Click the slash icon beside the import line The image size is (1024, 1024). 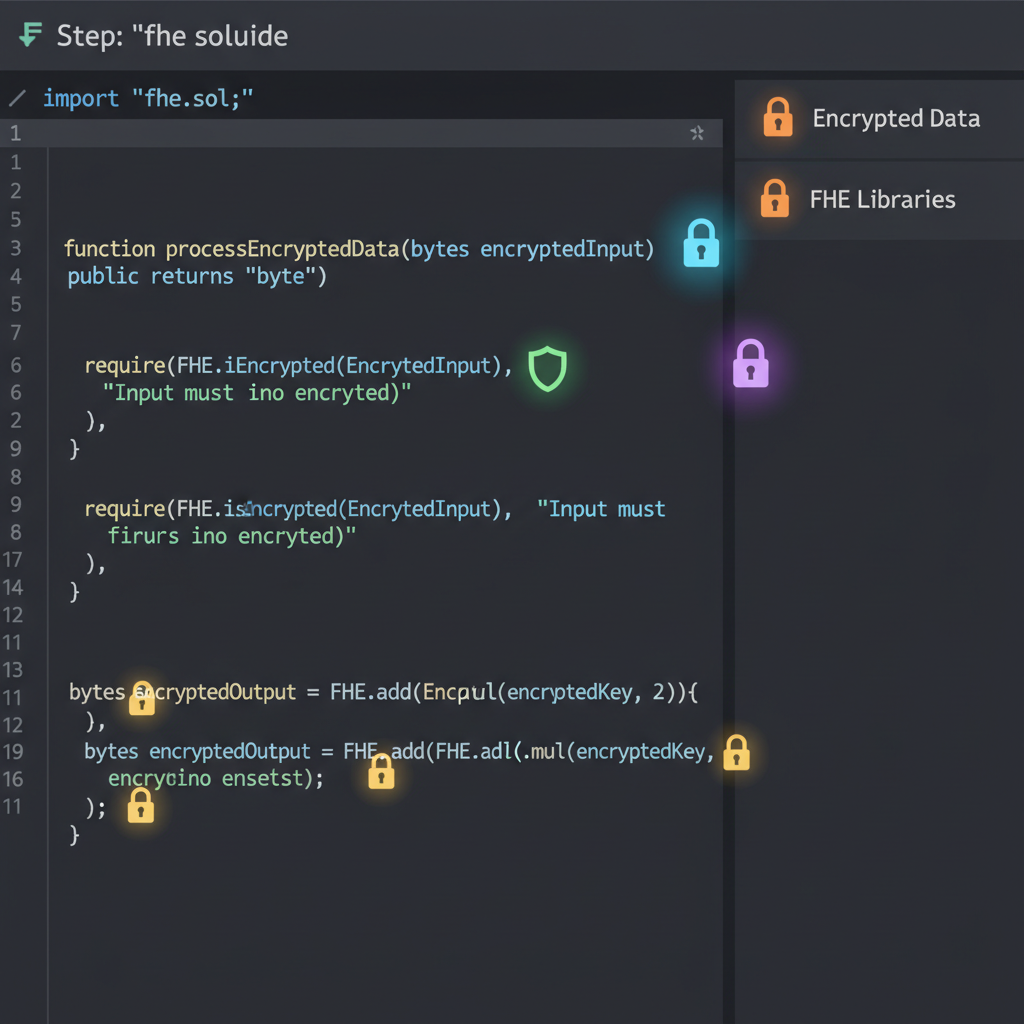click(x=18, y=97)
